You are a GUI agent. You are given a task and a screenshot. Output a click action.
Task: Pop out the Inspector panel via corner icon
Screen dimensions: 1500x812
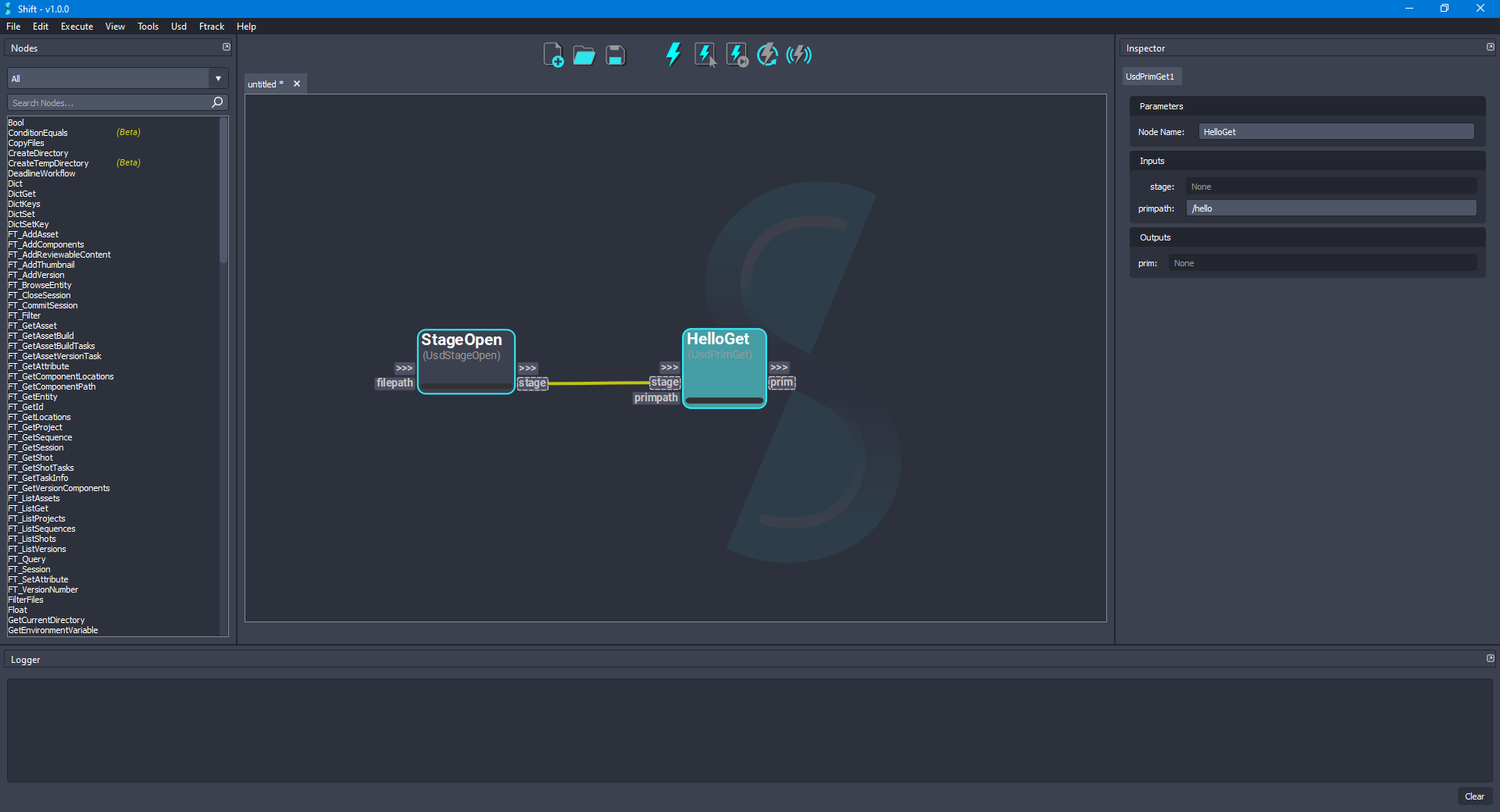(x=1490, y=47)
